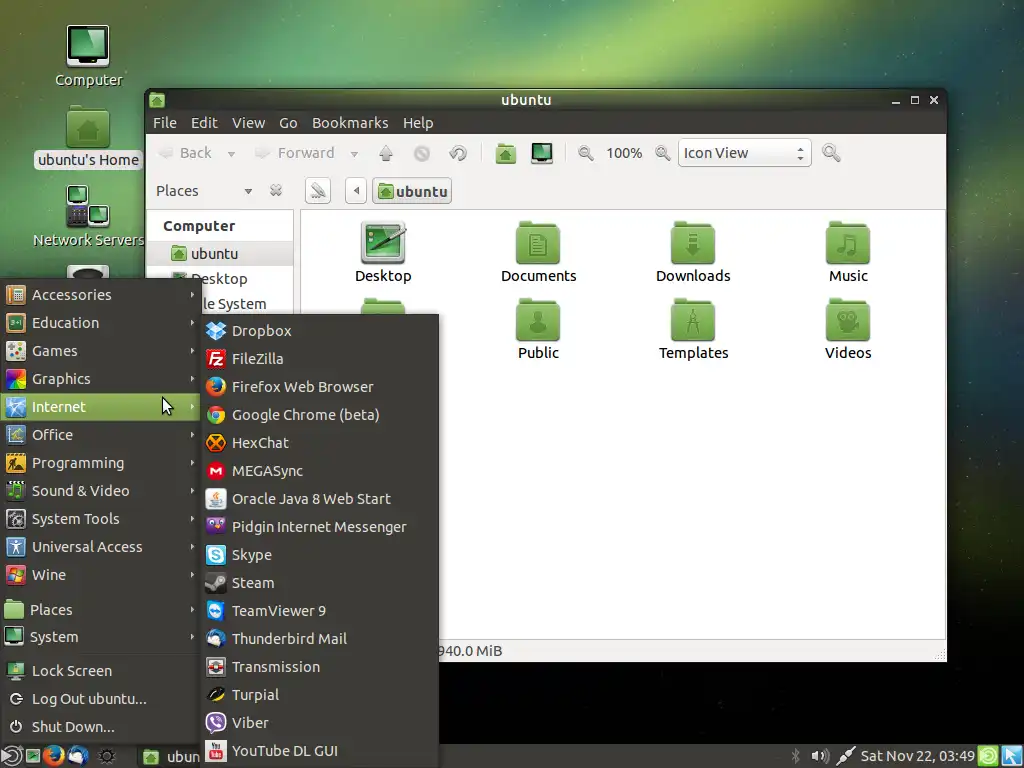
Task: Open the File menu
Action: [165, 123]
